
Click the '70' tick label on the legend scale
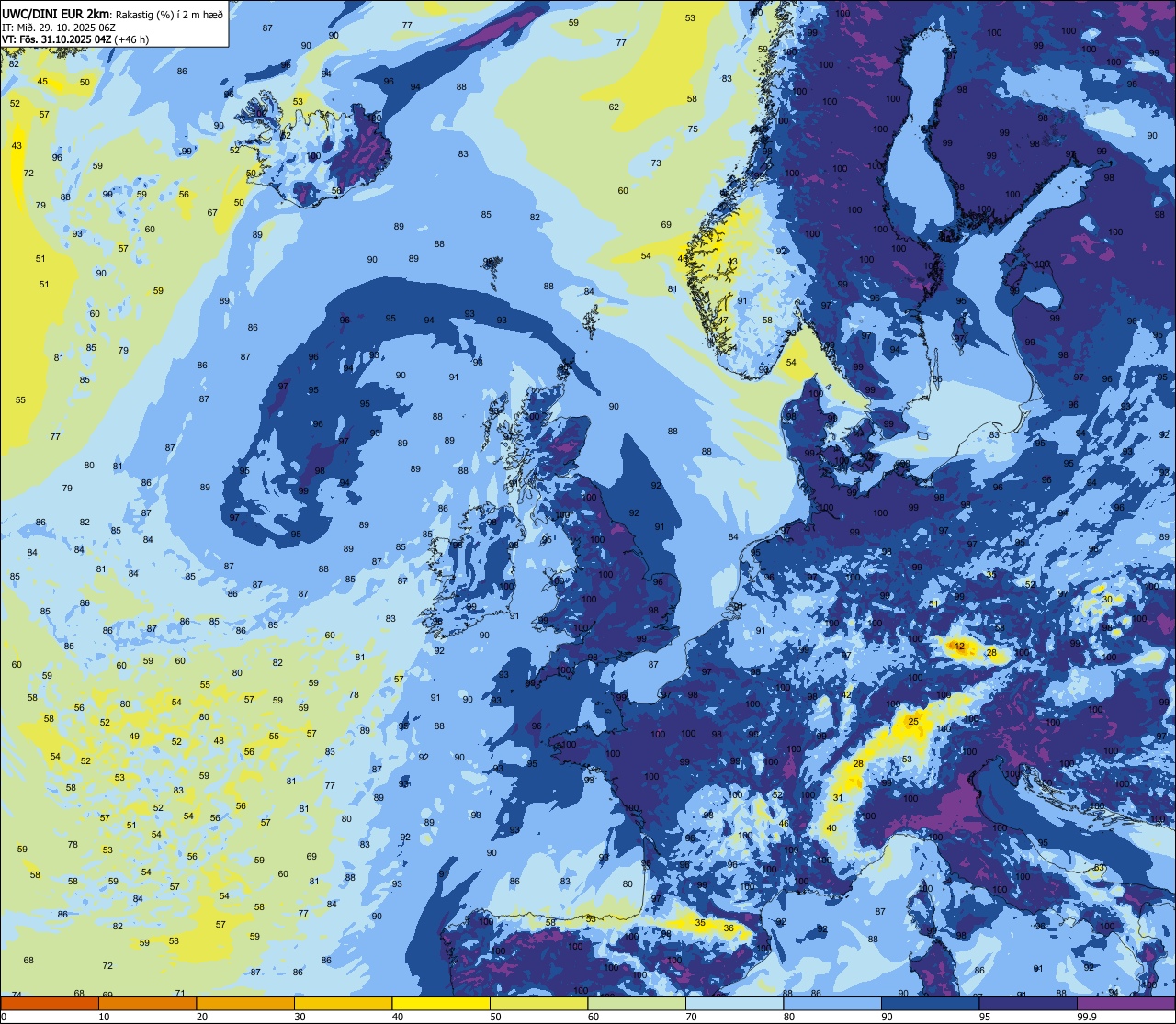click(691, 1016)
